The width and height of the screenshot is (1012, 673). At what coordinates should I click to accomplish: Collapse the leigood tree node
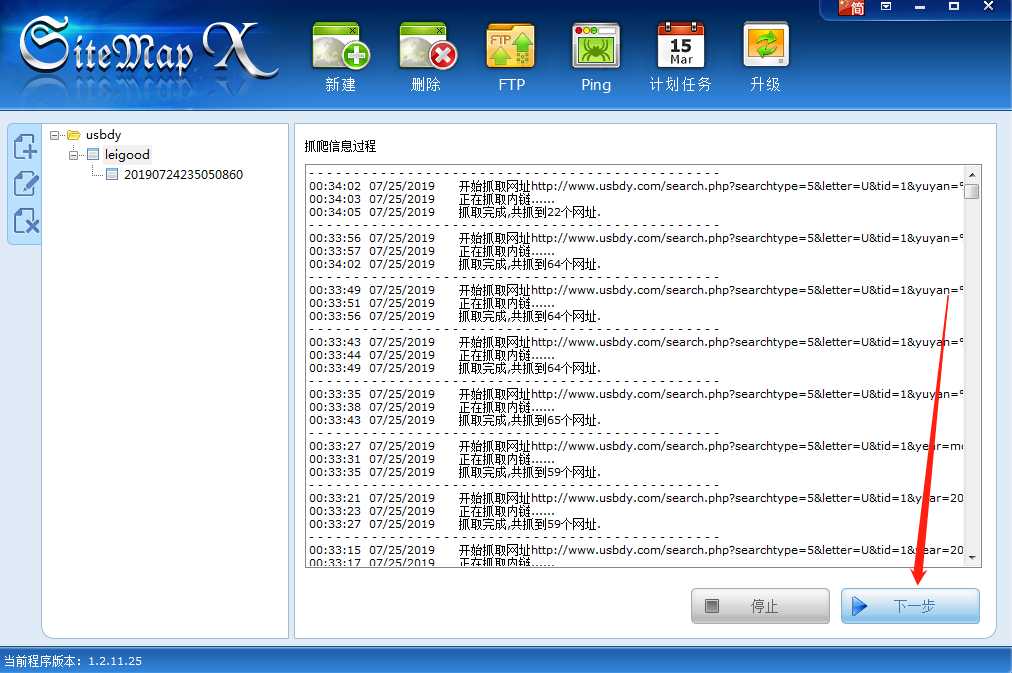tap(74, 155)
